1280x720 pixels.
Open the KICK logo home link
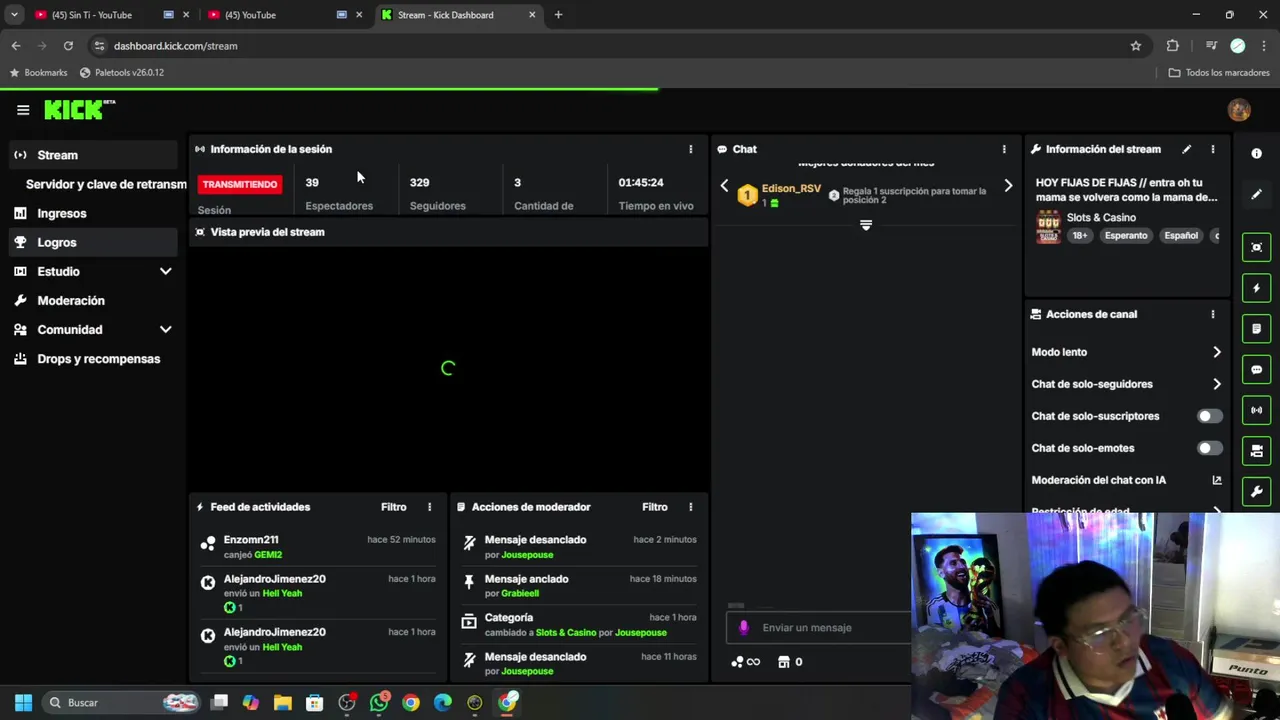[79, 110]
